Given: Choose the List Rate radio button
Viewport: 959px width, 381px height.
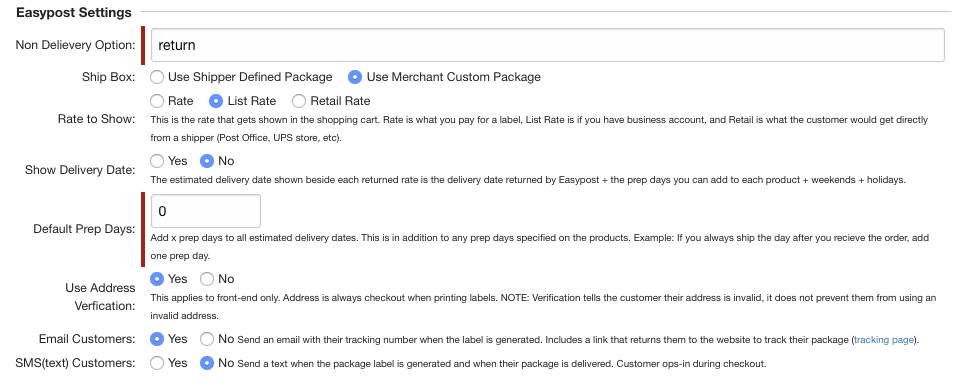Looking at the screenshot, I should (x=217, y=101).
